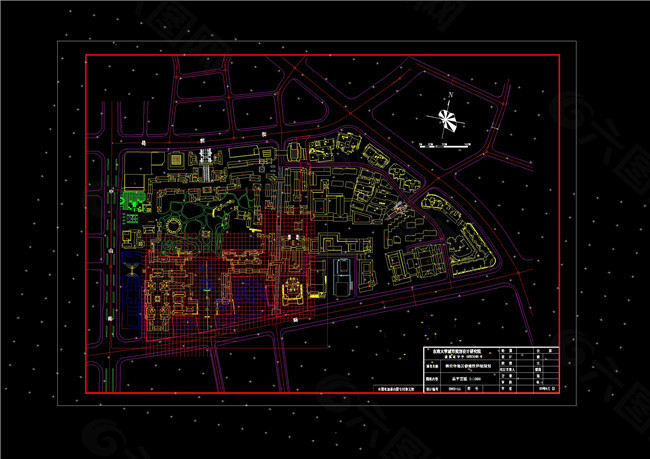
Task: Select the cyan rectangular building outline
Action: click(342, 275)
